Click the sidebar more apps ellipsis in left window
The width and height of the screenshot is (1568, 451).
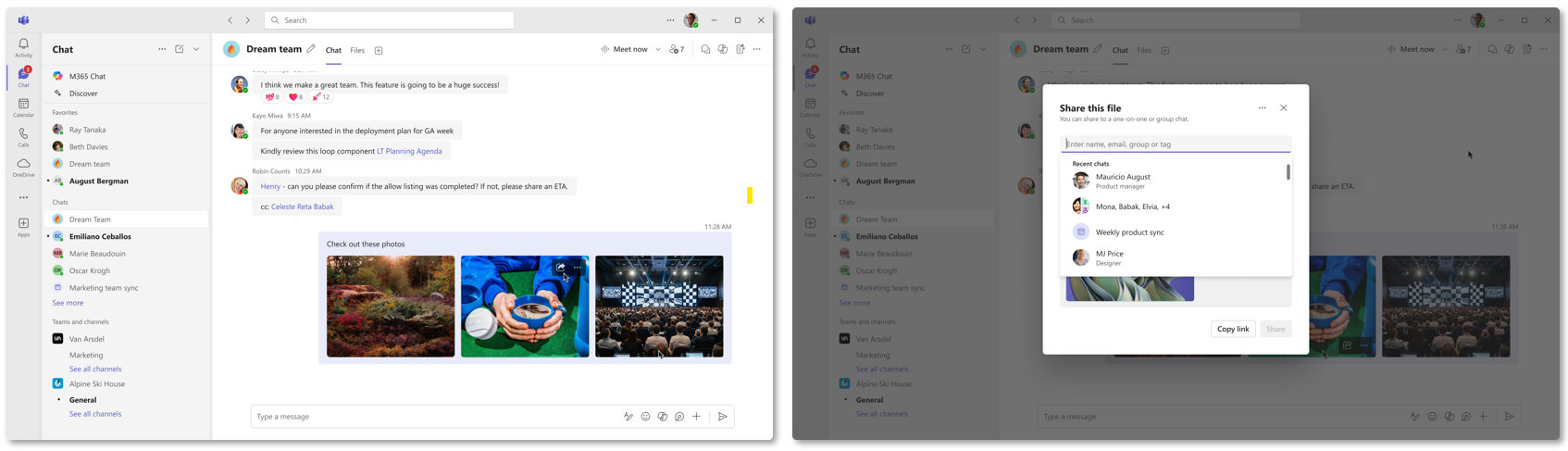tap(23, 197)
